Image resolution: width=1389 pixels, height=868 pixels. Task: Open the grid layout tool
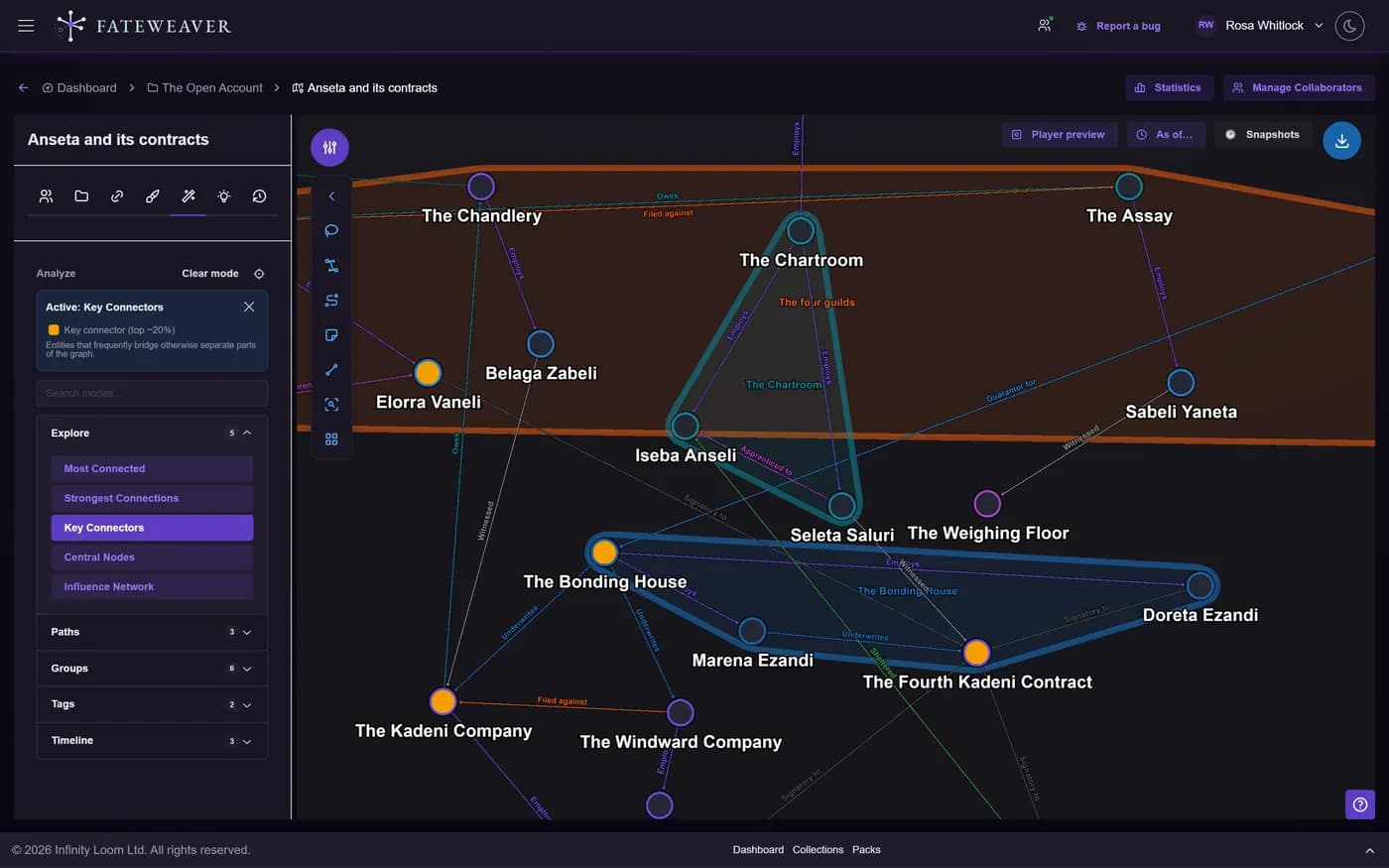(x=331, y=439)
